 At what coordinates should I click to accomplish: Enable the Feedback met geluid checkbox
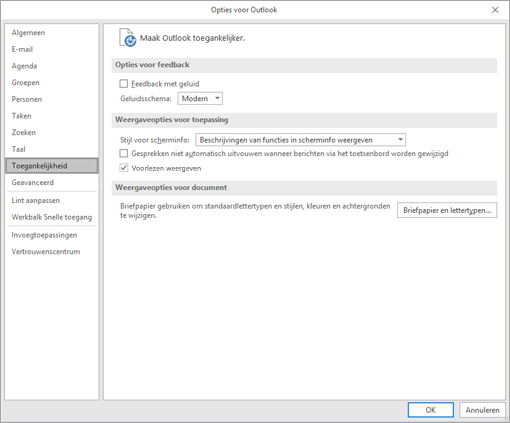(124, 83)
